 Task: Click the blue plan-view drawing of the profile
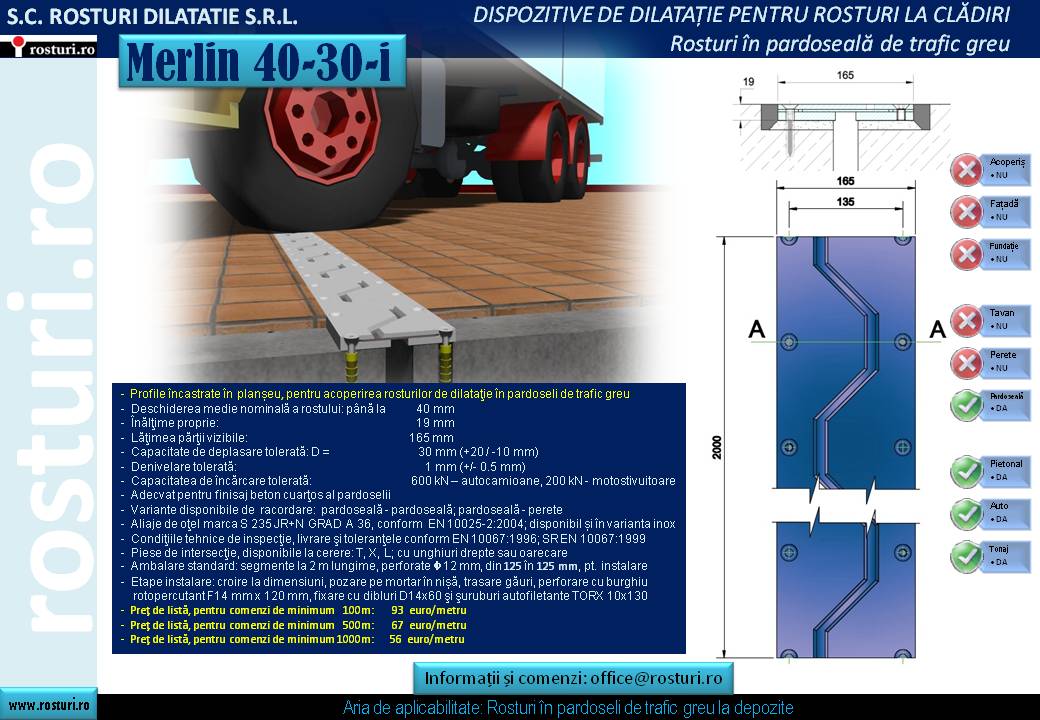click(846, 448)
